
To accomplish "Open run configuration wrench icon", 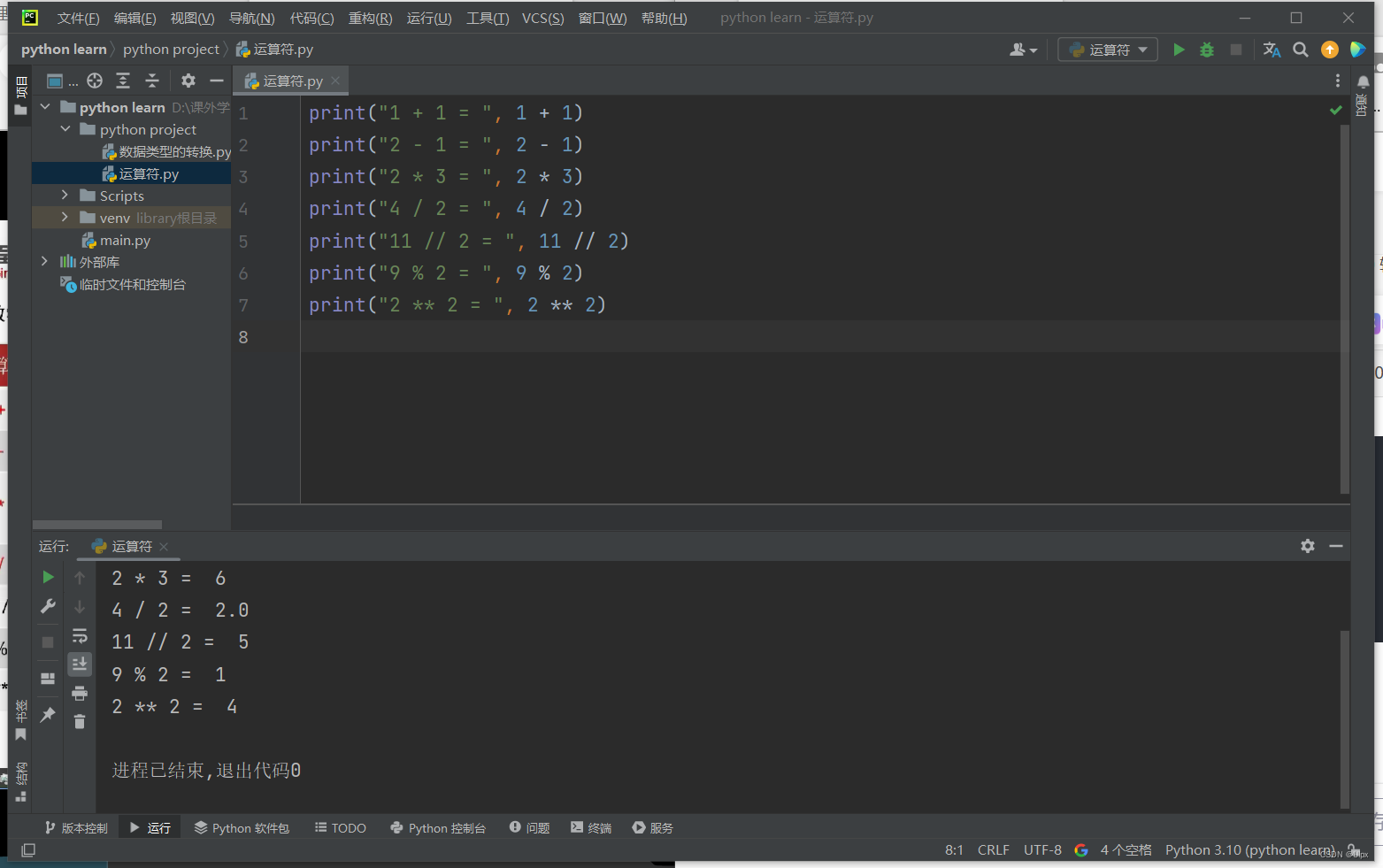I will [48, 606].
